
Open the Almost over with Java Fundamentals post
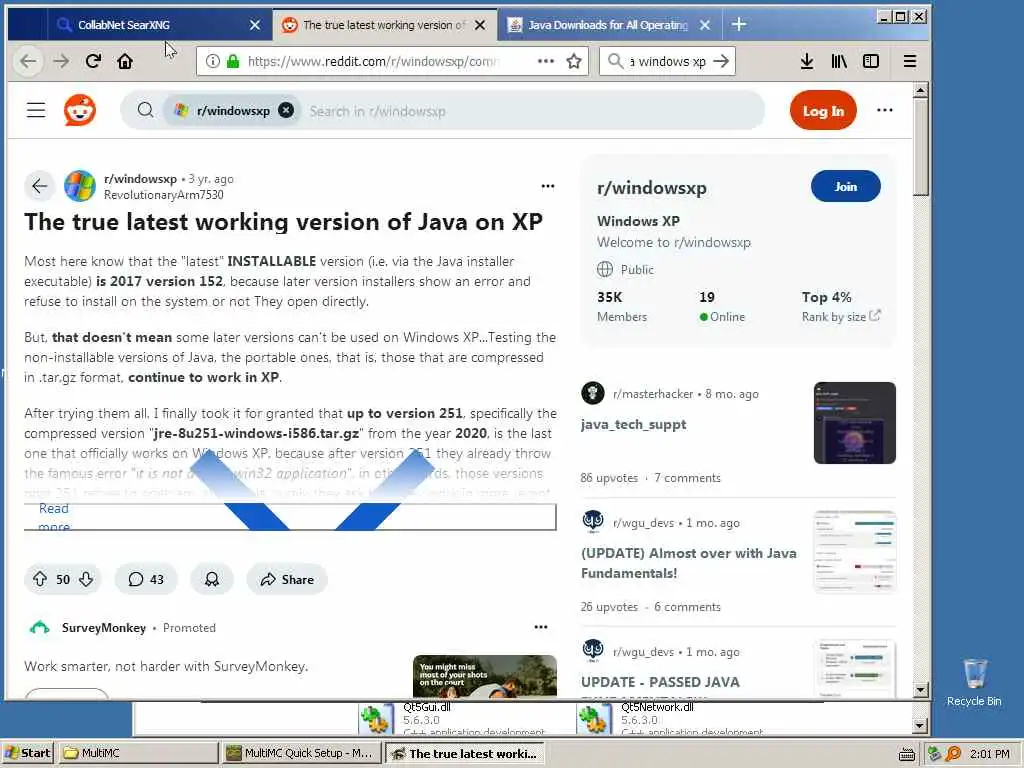point(689,563)
